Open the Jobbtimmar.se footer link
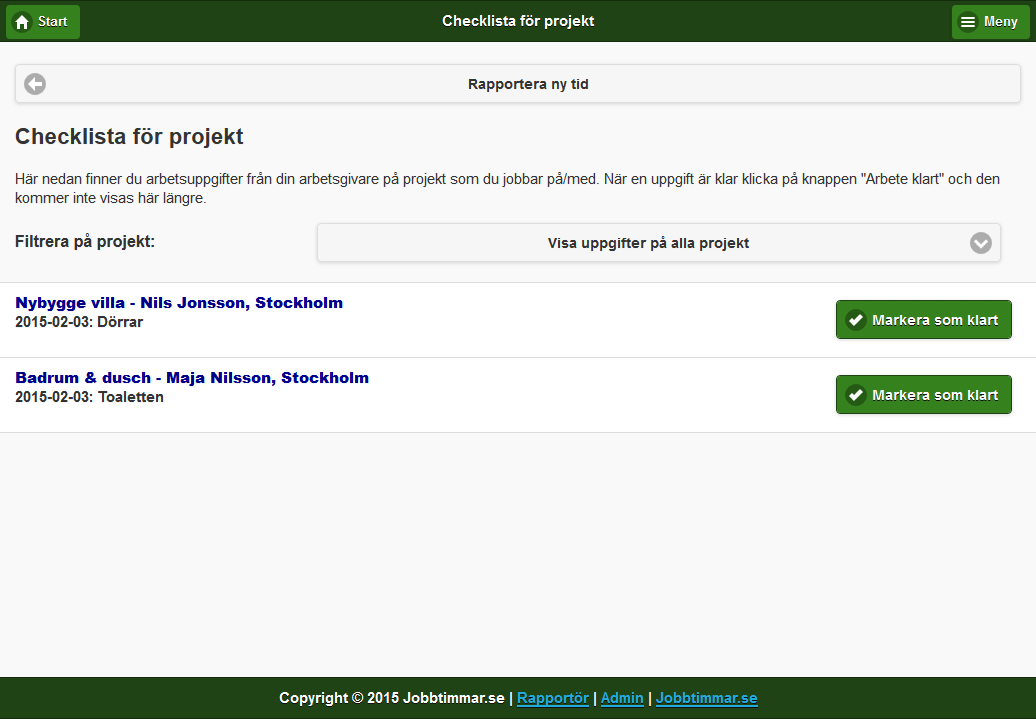 [x=706, y=698]
